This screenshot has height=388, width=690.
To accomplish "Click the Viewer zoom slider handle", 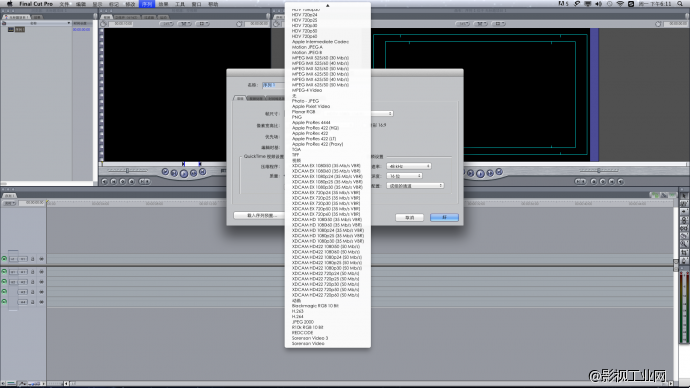I will (127, 171).
